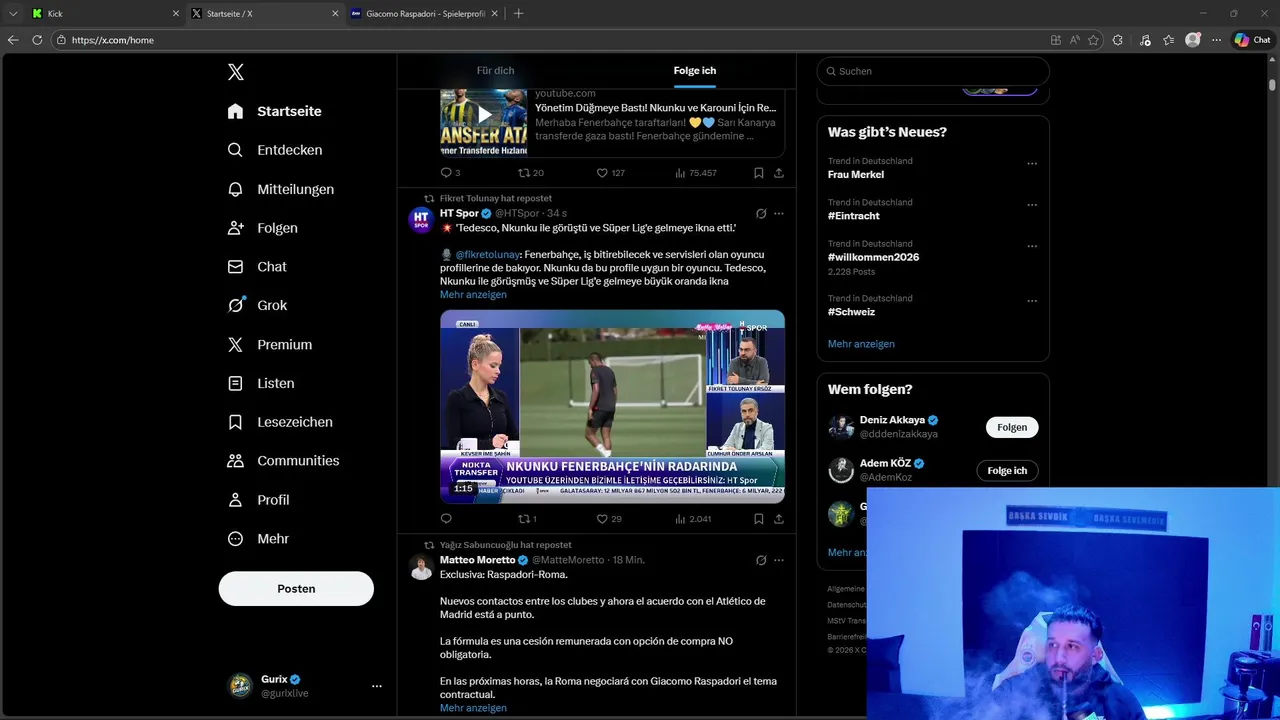Click the @fikretolunay mention link
1280x720 pixels.
pyautogui.click(x=488, y=255)
